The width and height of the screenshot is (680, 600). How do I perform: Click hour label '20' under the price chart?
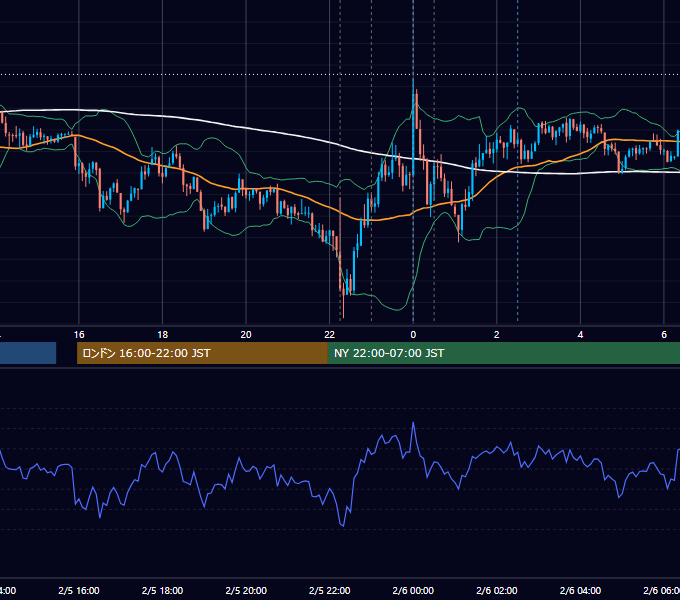pos(246,335)
